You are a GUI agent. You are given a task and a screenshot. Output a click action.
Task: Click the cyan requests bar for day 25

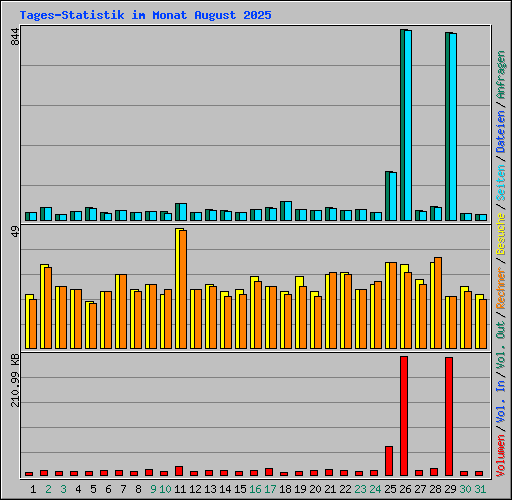(393, 196)
